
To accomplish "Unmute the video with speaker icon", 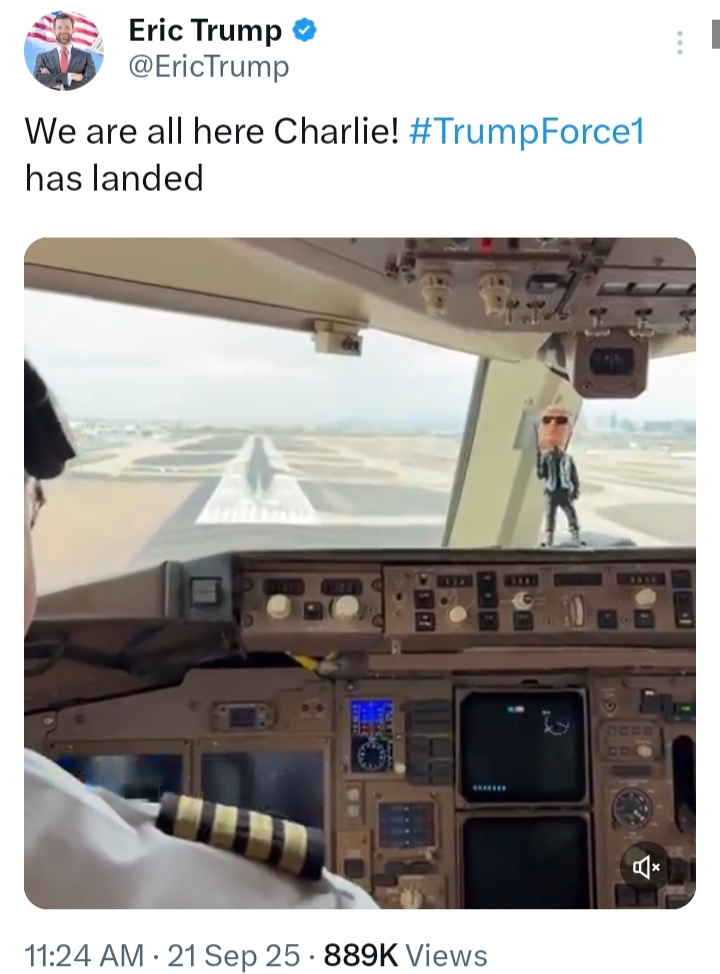I will point(645,866).
